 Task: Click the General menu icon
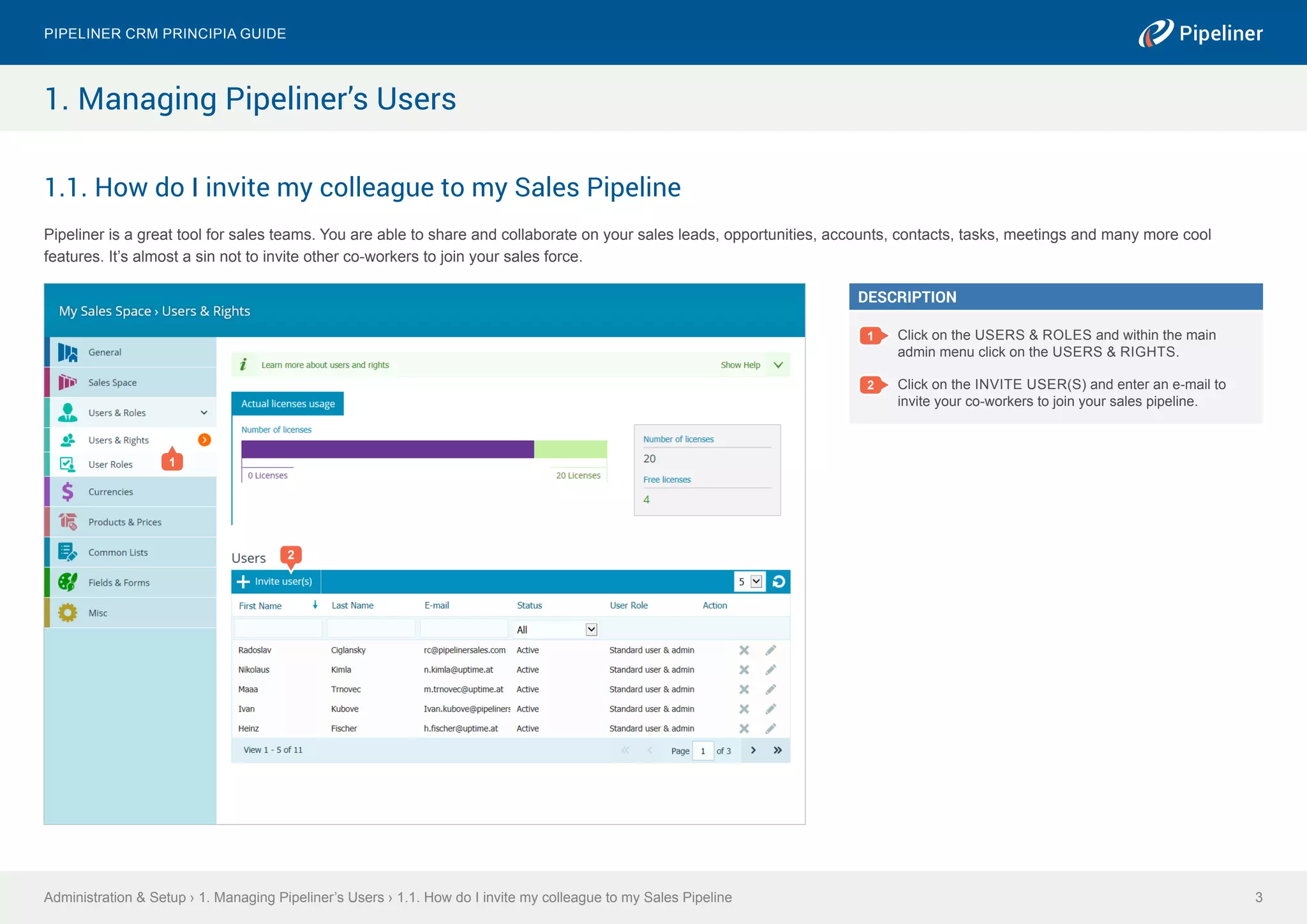coord(68,352)
